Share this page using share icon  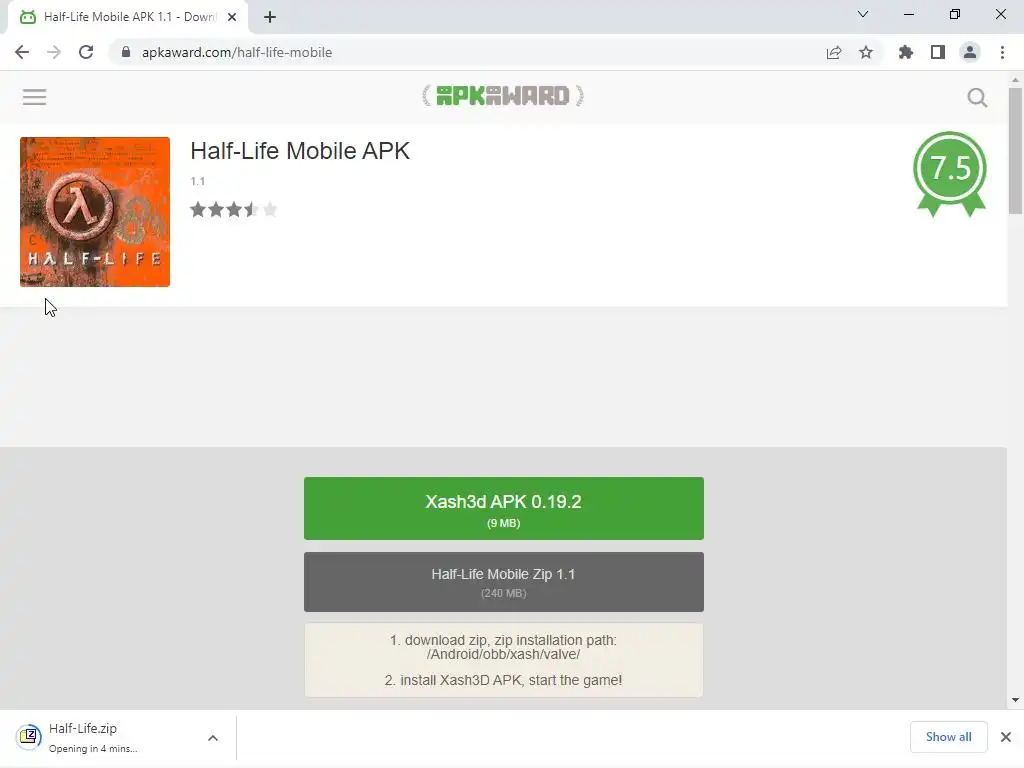pos(834,52)
